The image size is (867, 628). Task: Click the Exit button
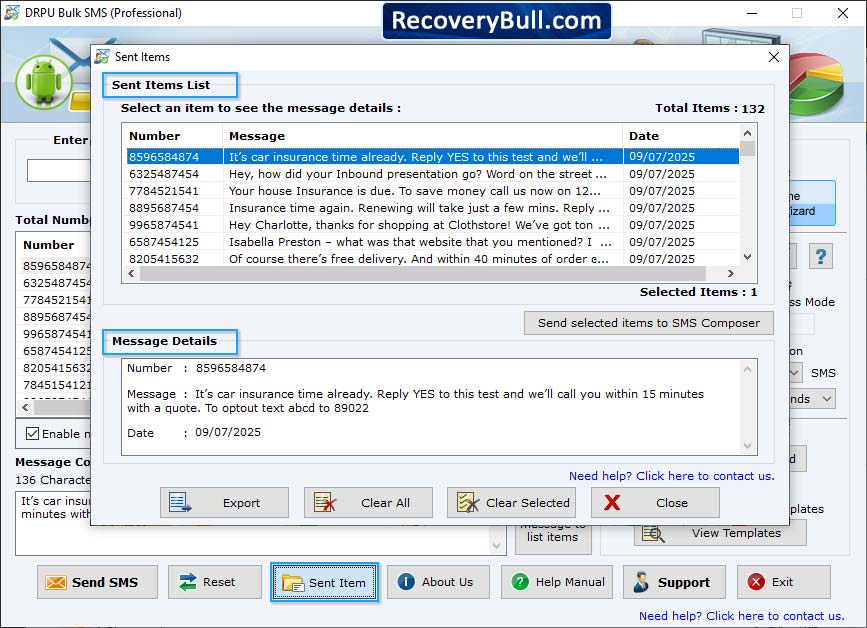784,582
